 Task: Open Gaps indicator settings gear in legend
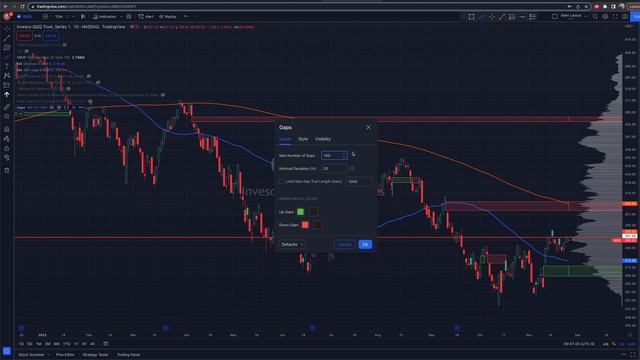pyautogui.click(x=59, y=107)
